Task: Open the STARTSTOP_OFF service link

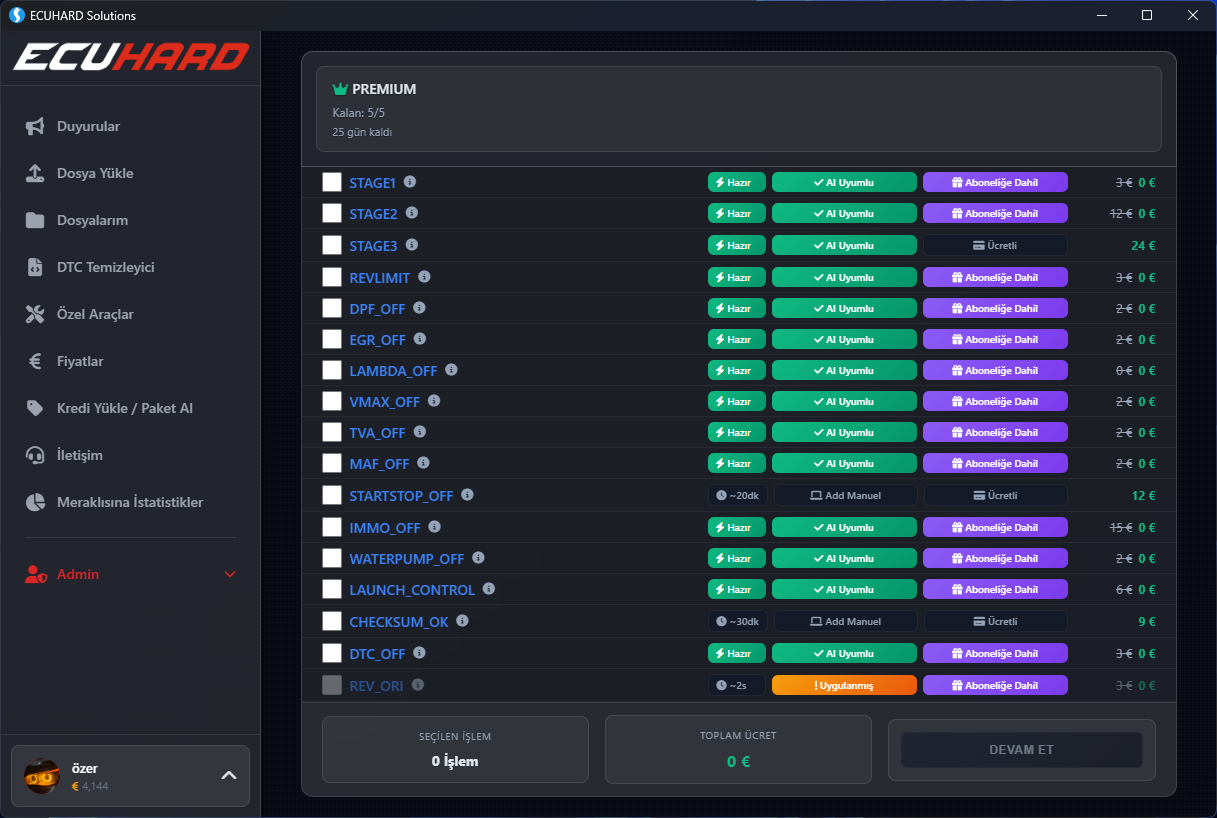Action: coord(400,495)
